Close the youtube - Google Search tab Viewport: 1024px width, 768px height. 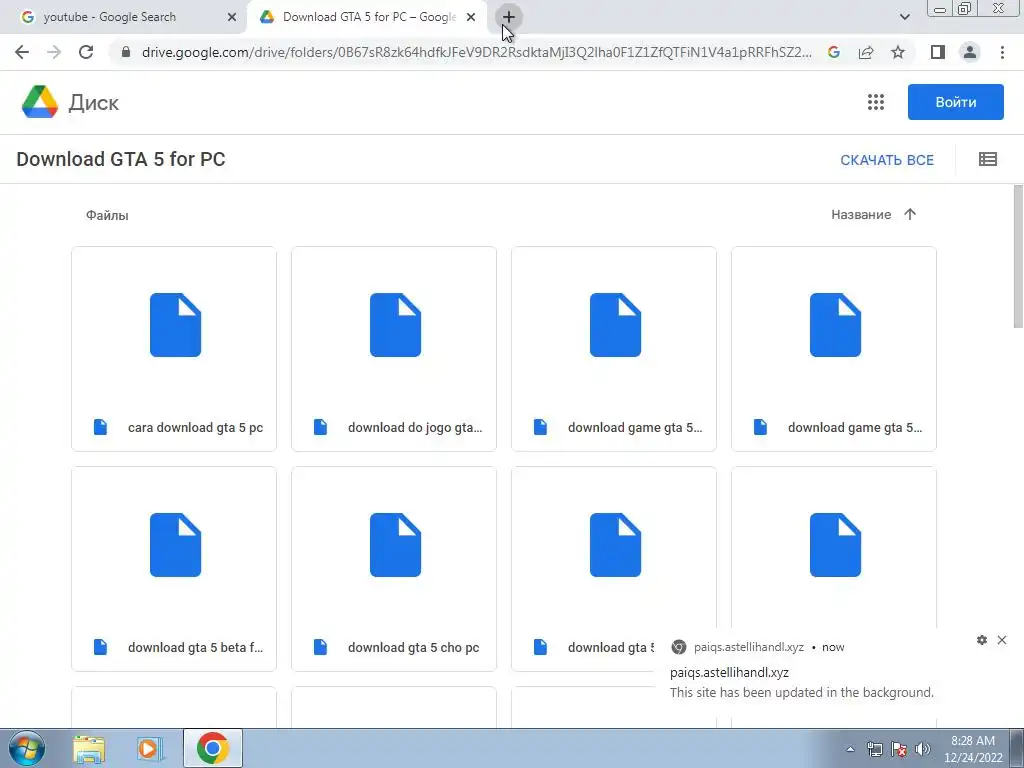[x=231, y=17]
